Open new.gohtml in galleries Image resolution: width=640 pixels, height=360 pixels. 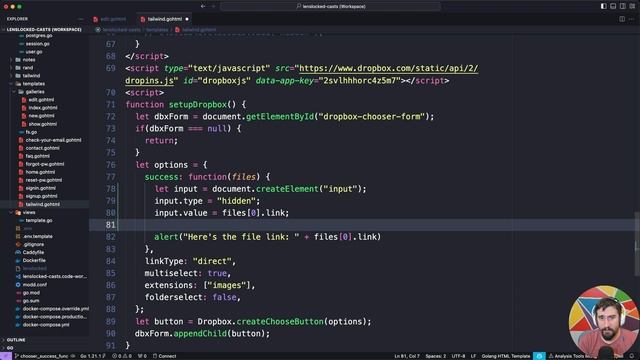click(41, 116)
